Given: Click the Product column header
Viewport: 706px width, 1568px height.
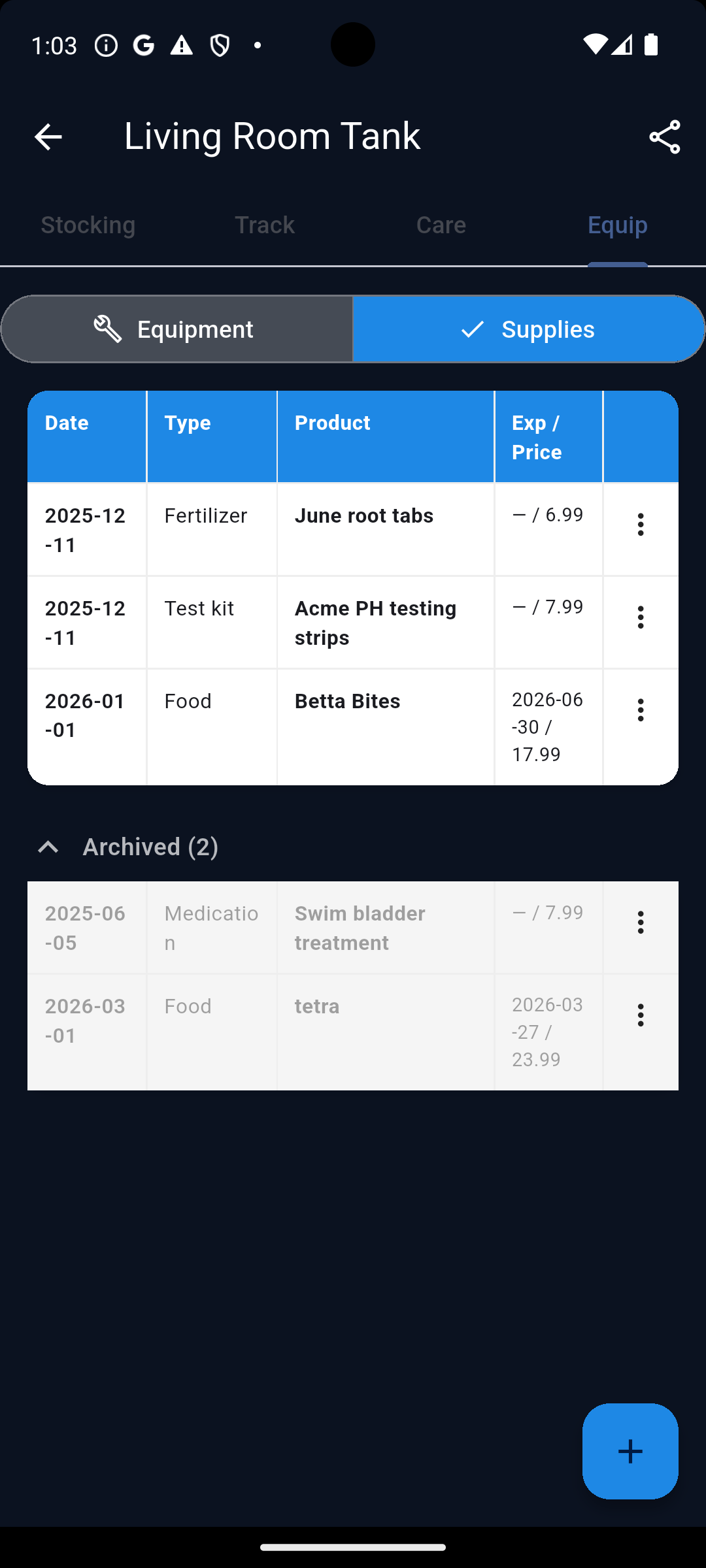Looking at the screenshot, I should (332, 423).
